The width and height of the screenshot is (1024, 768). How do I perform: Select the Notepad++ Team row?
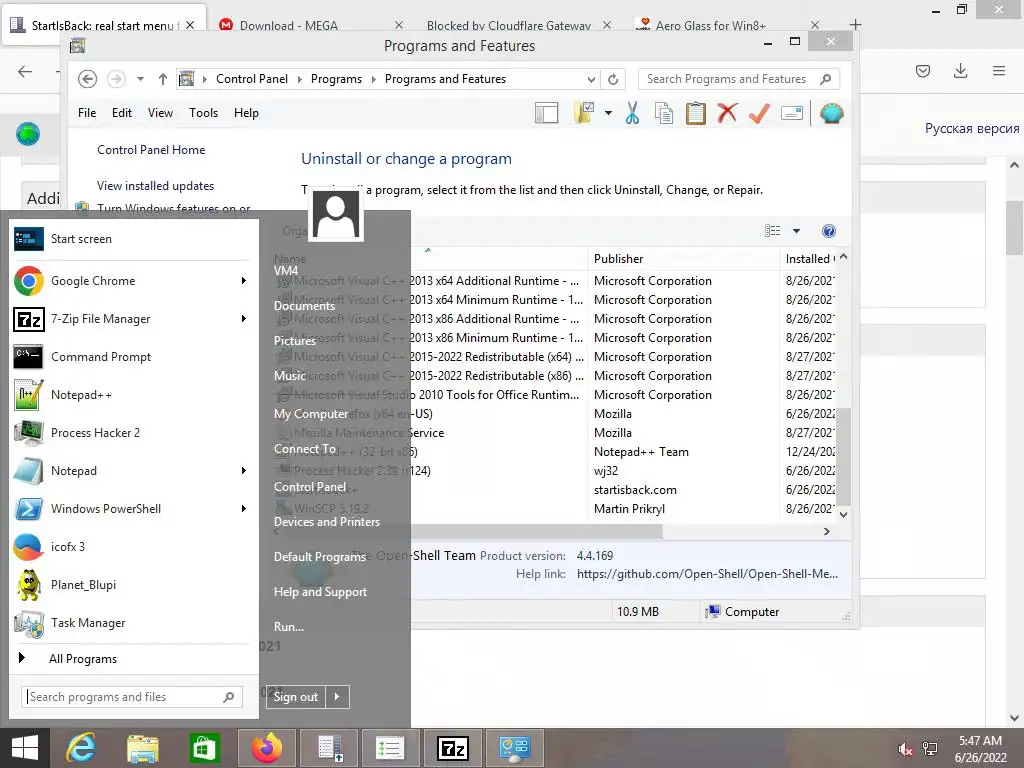pos(641,452)
